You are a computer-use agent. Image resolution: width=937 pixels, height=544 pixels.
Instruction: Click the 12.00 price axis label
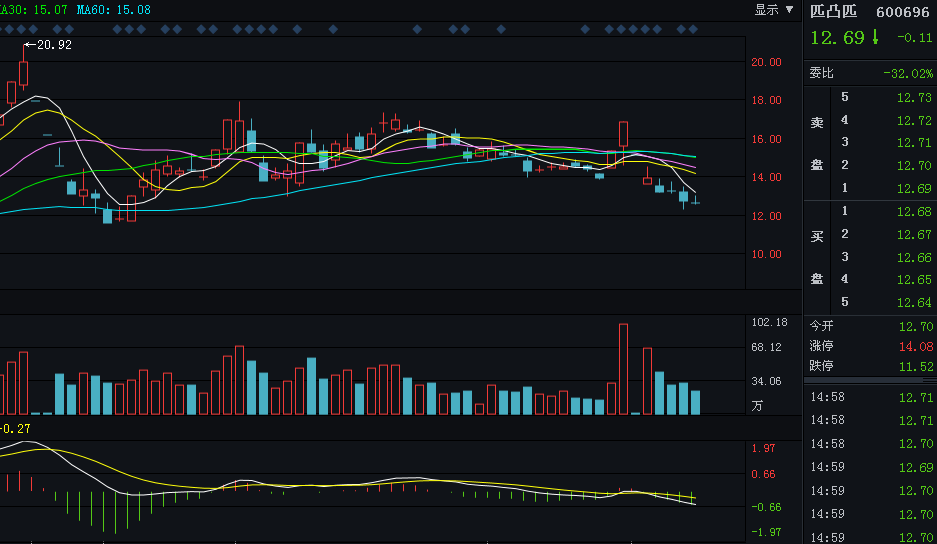tap(766, 216)
